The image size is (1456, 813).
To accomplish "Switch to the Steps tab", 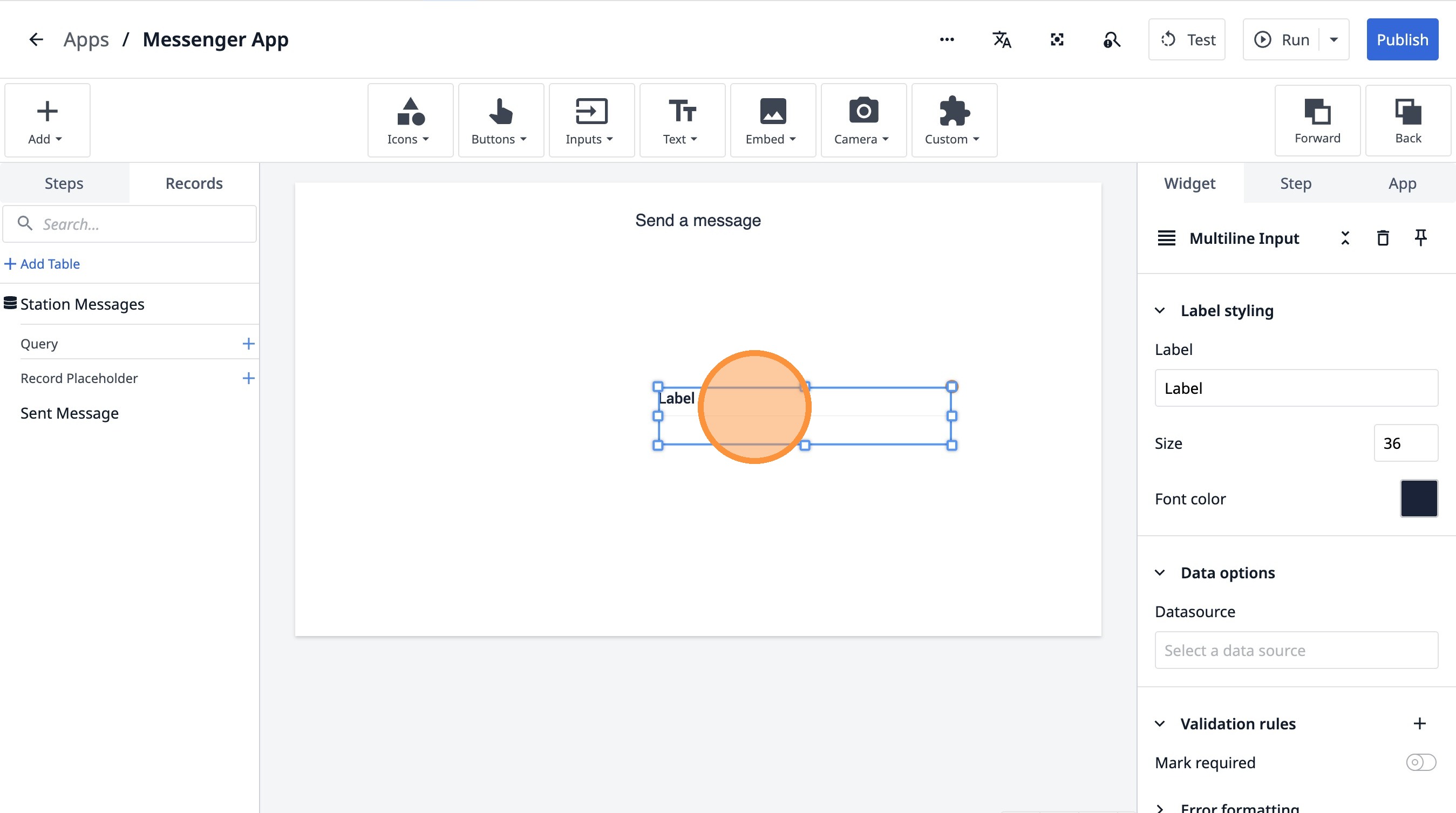I will (64, 183).
